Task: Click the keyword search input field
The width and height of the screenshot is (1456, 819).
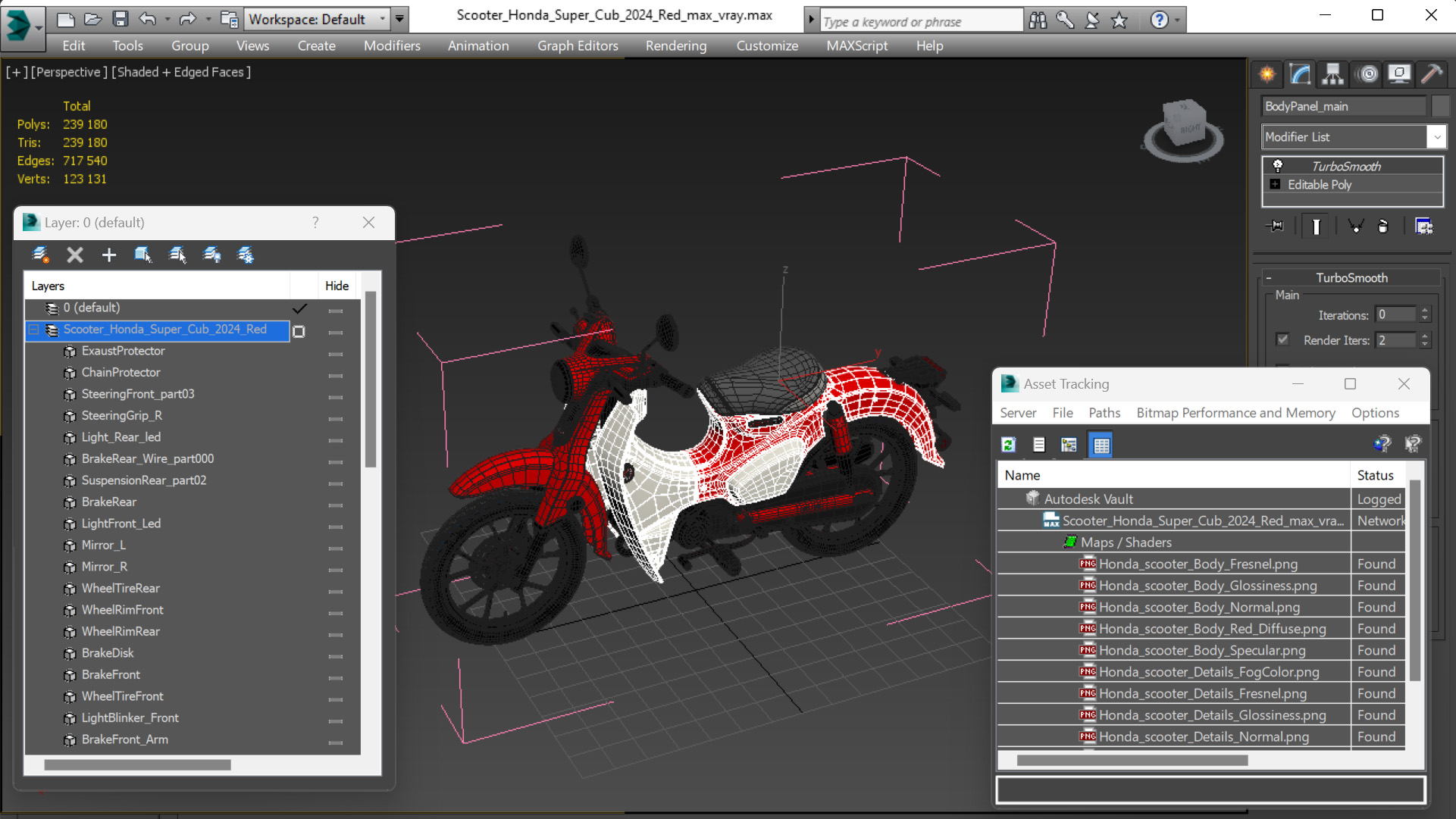Action: (x=921, y=21)
